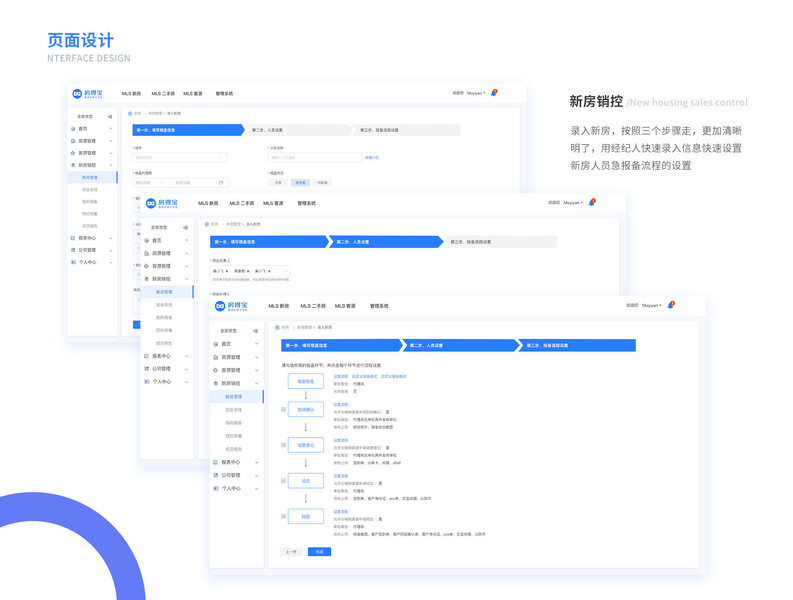Click the 成交 flow step box
This screenshot has width=793, height=600.
coord(305,481)
